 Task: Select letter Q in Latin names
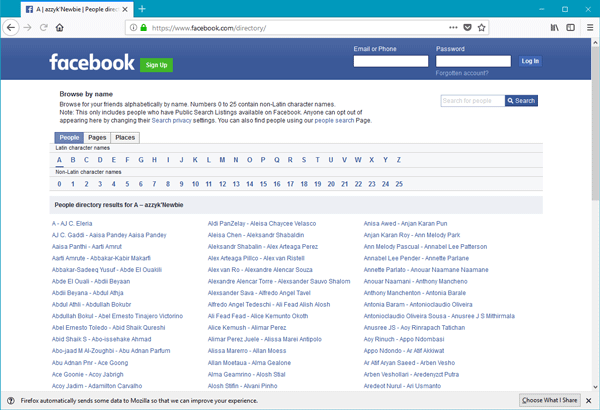[277, 160]
